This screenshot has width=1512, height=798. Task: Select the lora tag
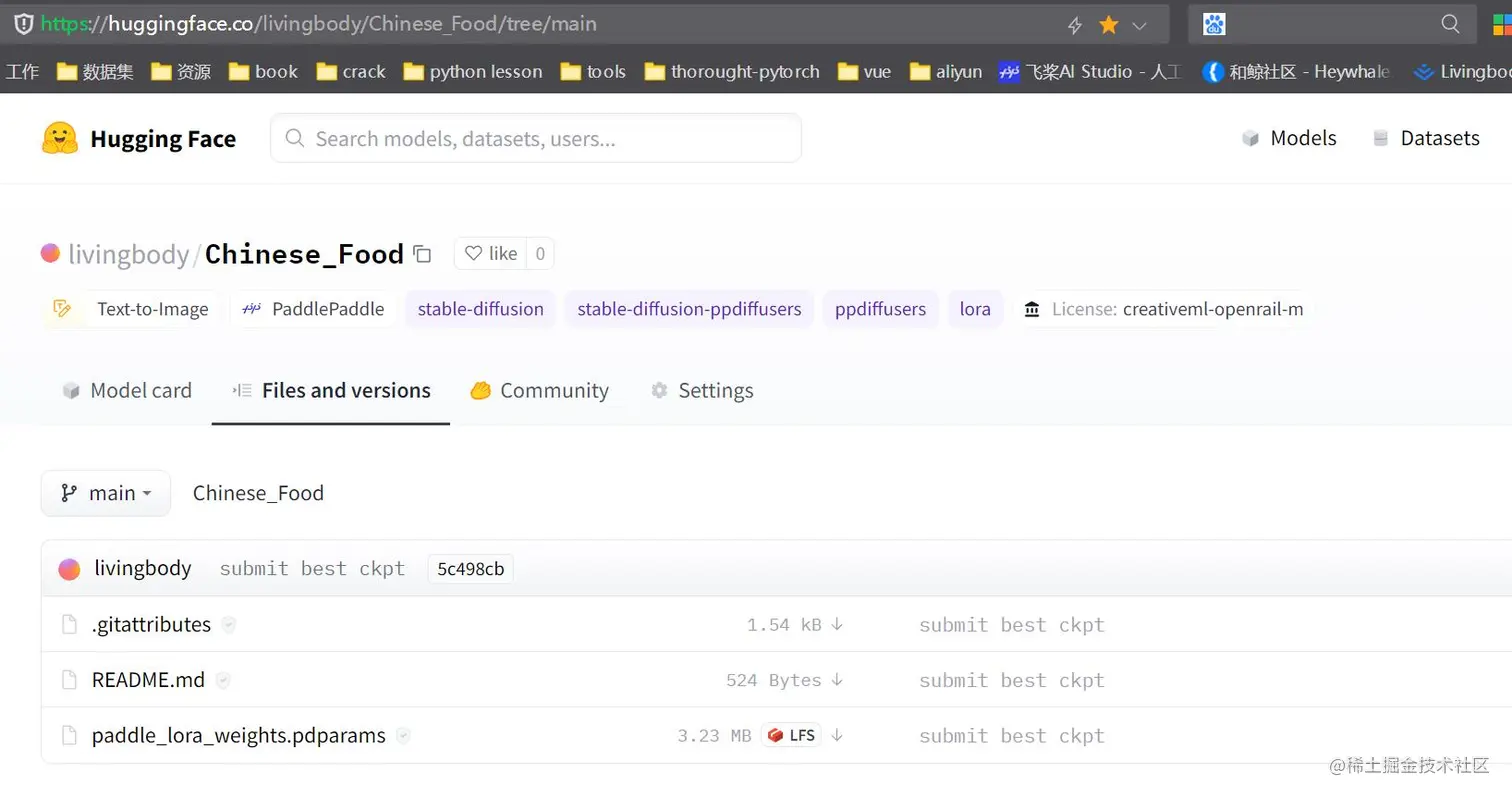pos(975,309)
